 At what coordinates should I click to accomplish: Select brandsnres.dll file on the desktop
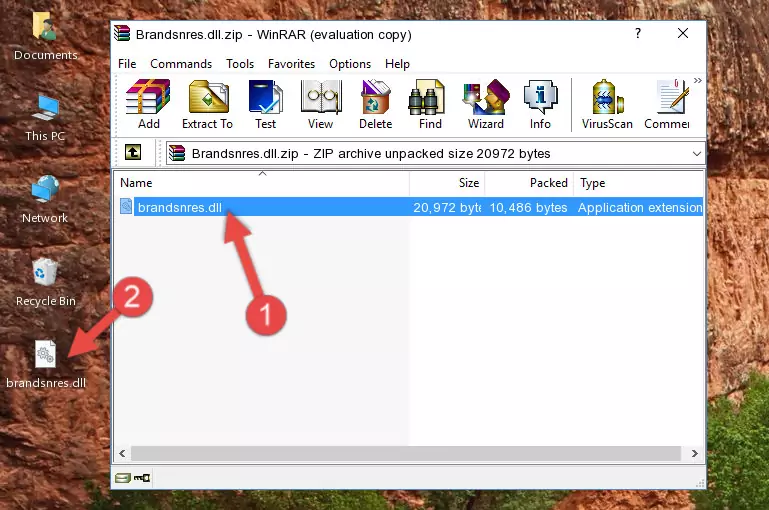point(46,364)
